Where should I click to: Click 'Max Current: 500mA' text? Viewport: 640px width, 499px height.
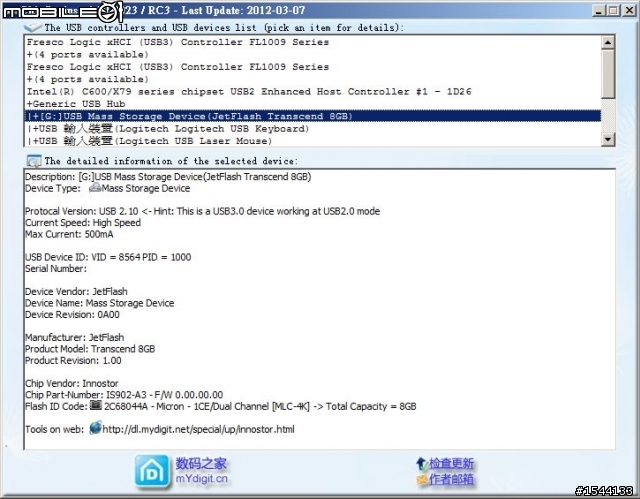[x=69, y=234]
